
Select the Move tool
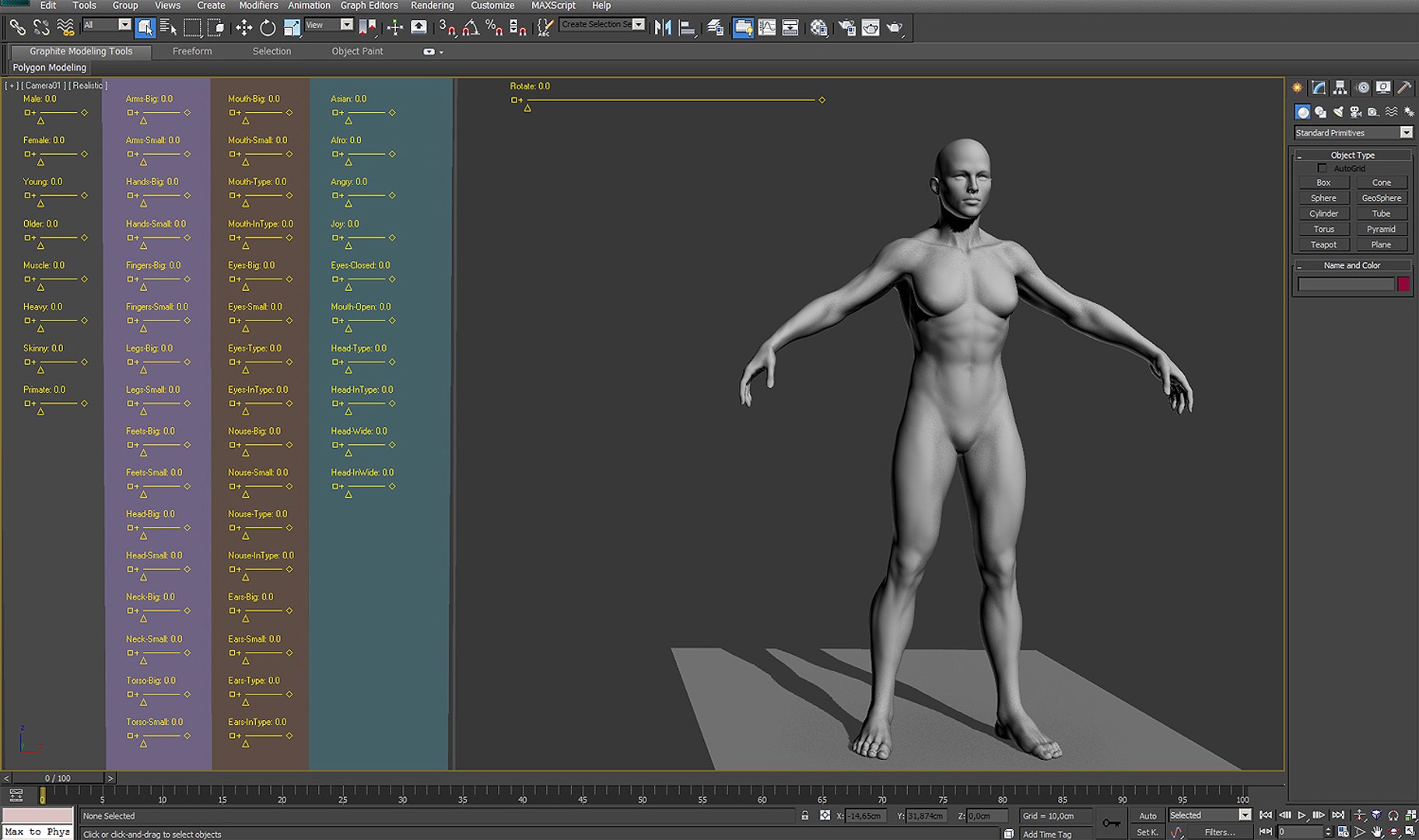pyautogui.click(x=244, y=28)
